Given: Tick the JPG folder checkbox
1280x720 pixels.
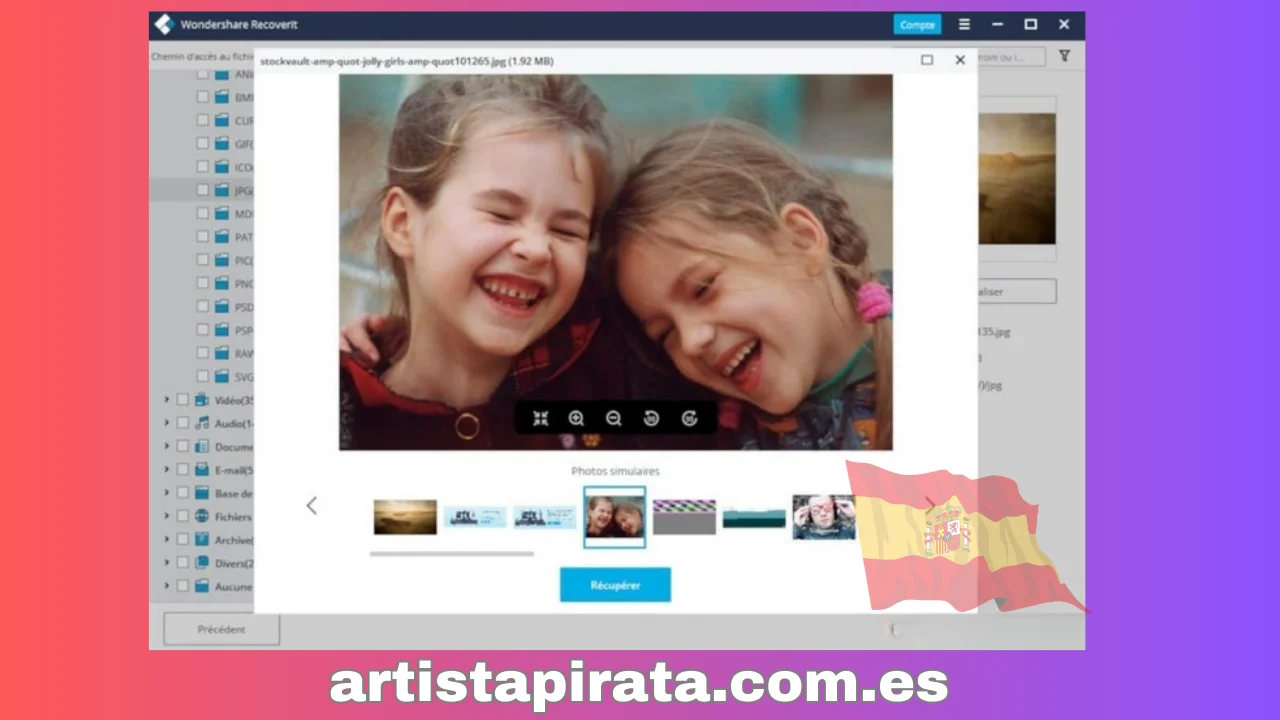Looking at the screenshot, I should pos(203,190).
